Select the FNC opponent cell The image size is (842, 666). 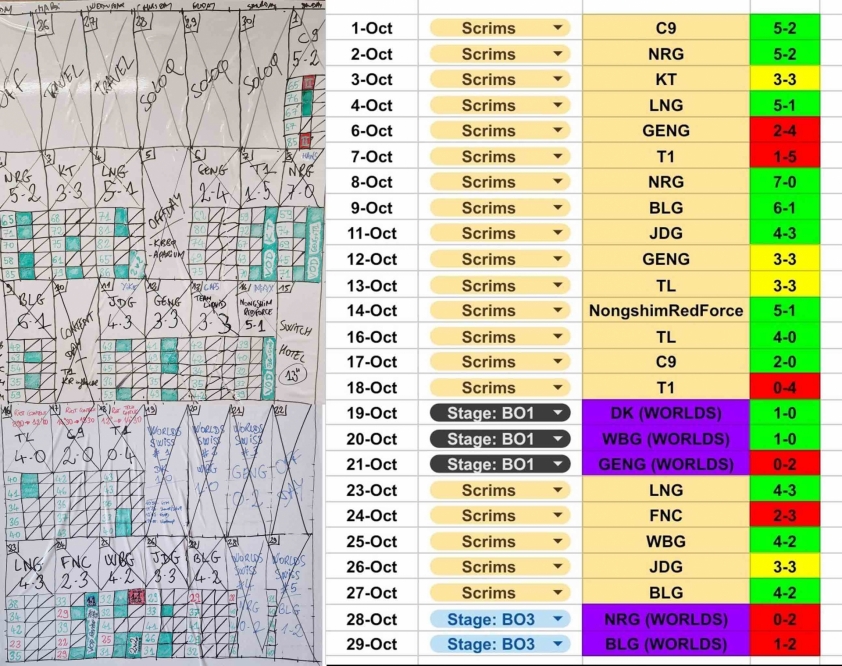pos(666,516)
